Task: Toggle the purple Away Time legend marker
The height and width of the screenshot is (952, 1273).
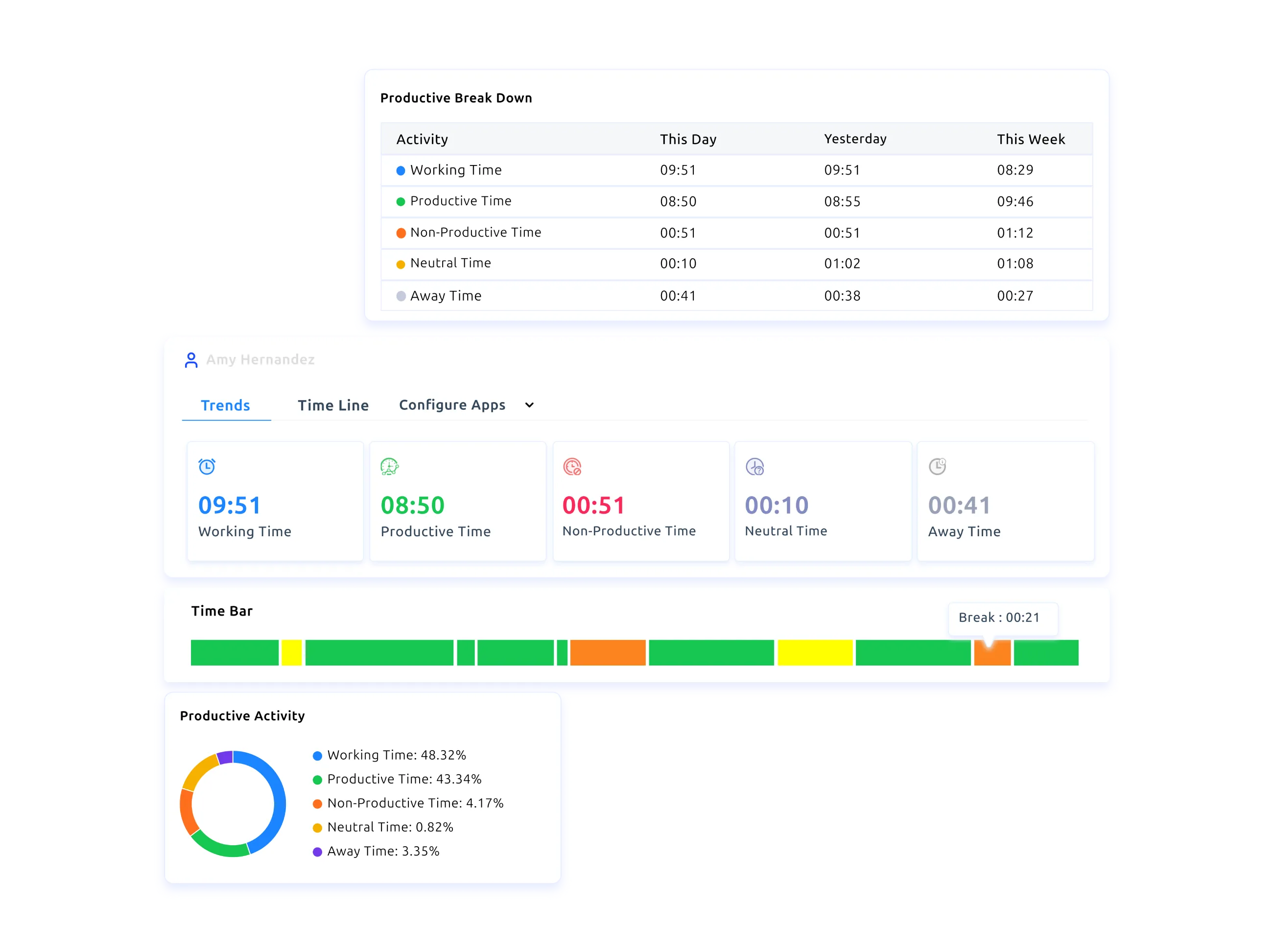Action: [x=317, y=851]
